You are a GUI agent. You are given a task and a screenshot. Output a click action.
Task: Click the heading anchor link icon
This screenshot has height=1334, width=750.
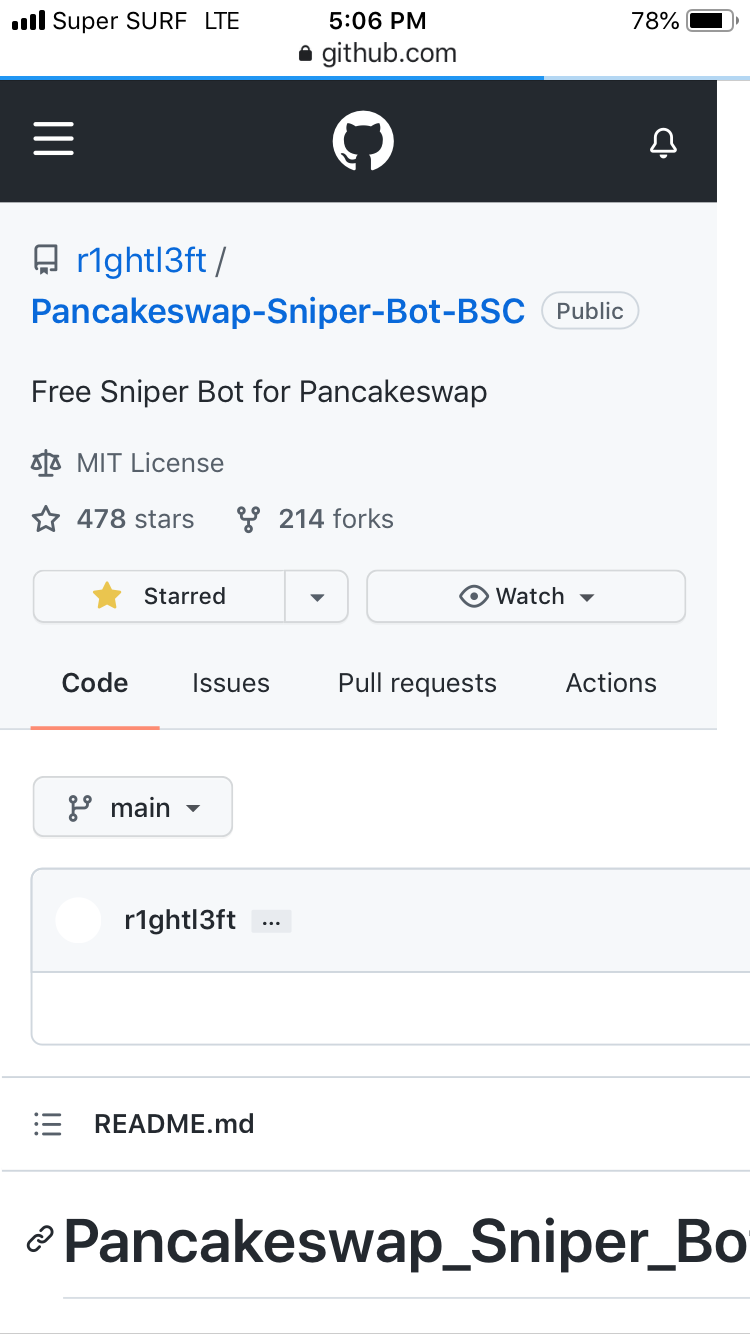pyautogui.click(x=40, y=1241)
